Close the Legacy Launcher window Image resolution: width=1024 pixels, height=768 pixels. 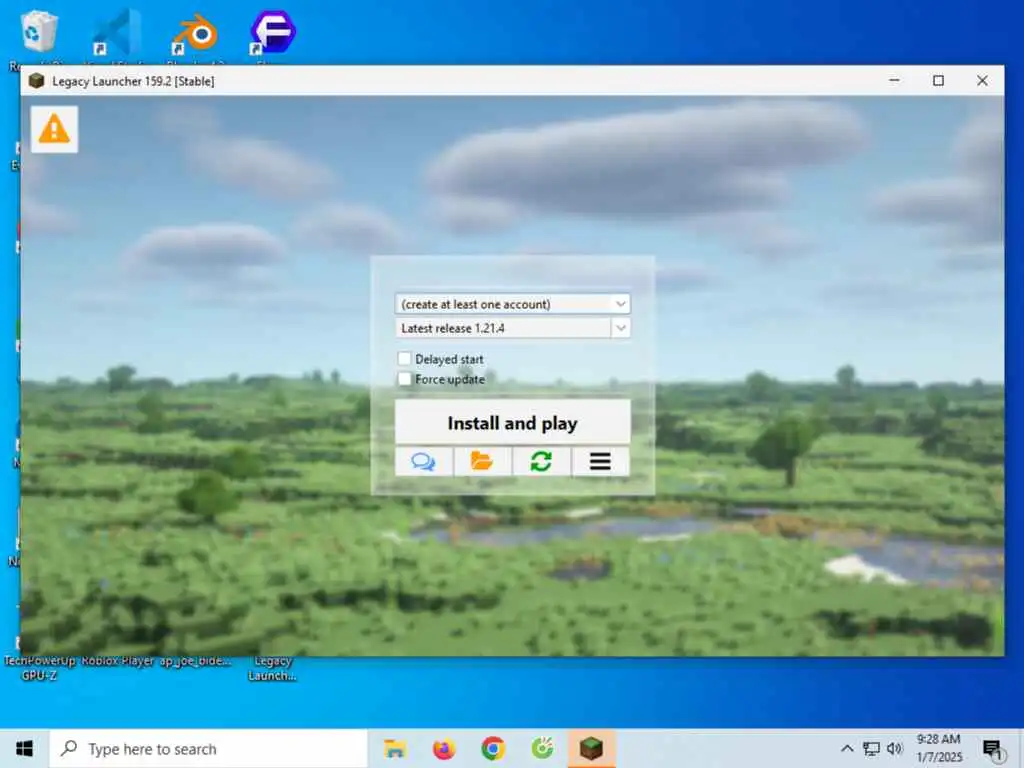(982, 80)
